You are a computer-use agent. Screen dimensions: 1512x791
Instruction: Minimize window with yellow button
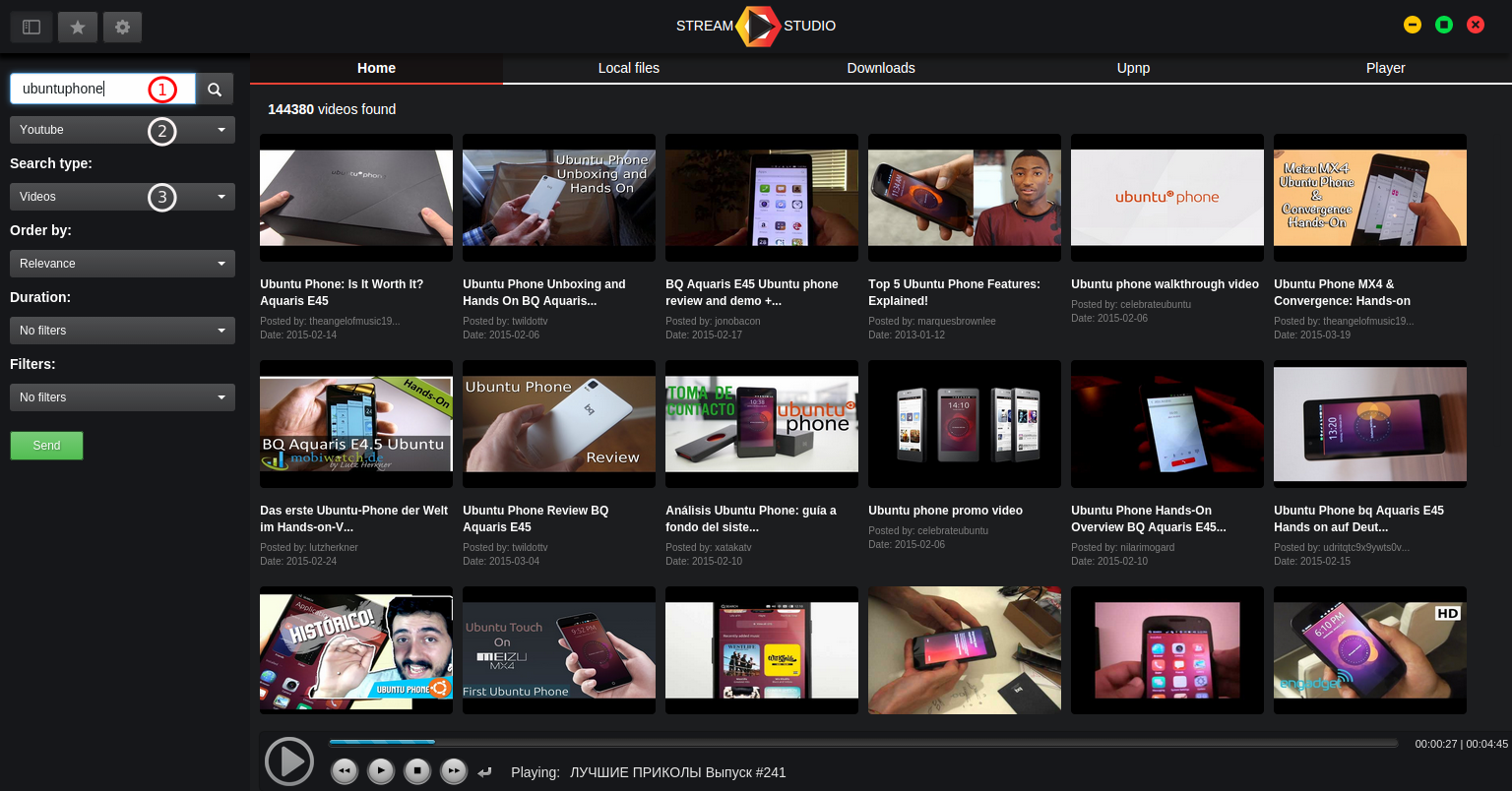tap(1413, 25)
